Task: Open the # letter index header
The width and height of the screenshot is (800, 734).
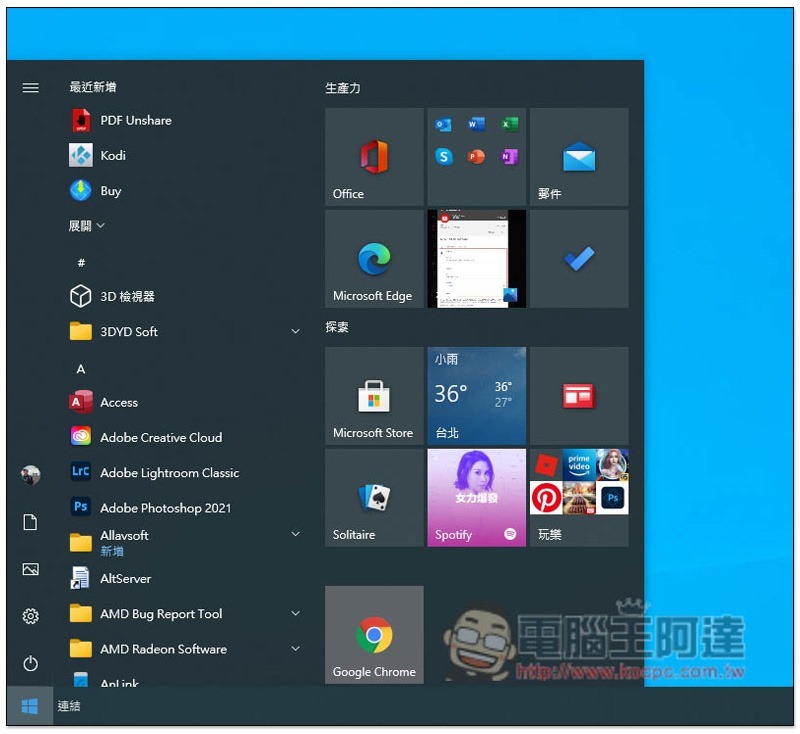Action: pyautogui.click(x=81, y=263)
